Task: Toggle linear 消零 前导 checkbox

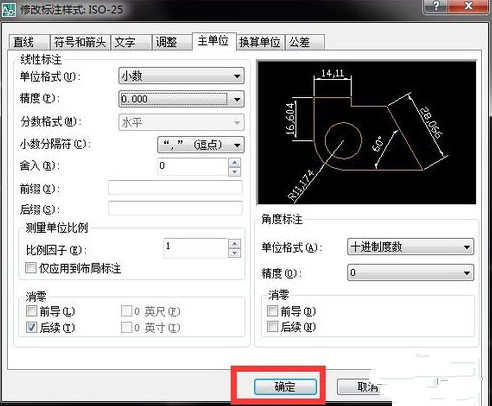Action: (x=32, y=311)
